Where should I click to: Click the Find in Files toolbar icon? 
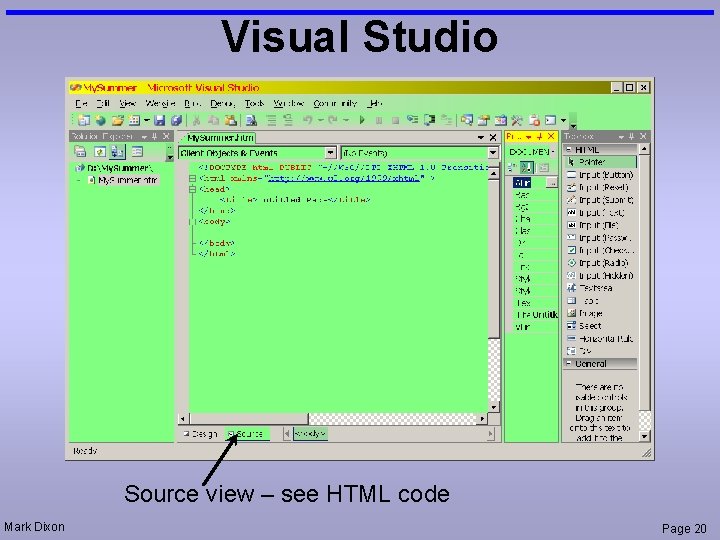pyautogui.click(x=251, y=120)
